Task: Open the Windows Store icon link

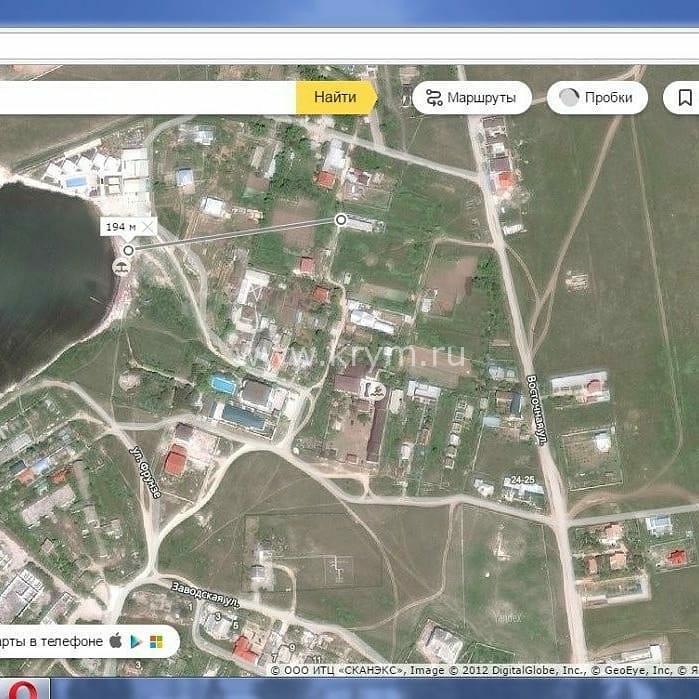Action: 156,641
